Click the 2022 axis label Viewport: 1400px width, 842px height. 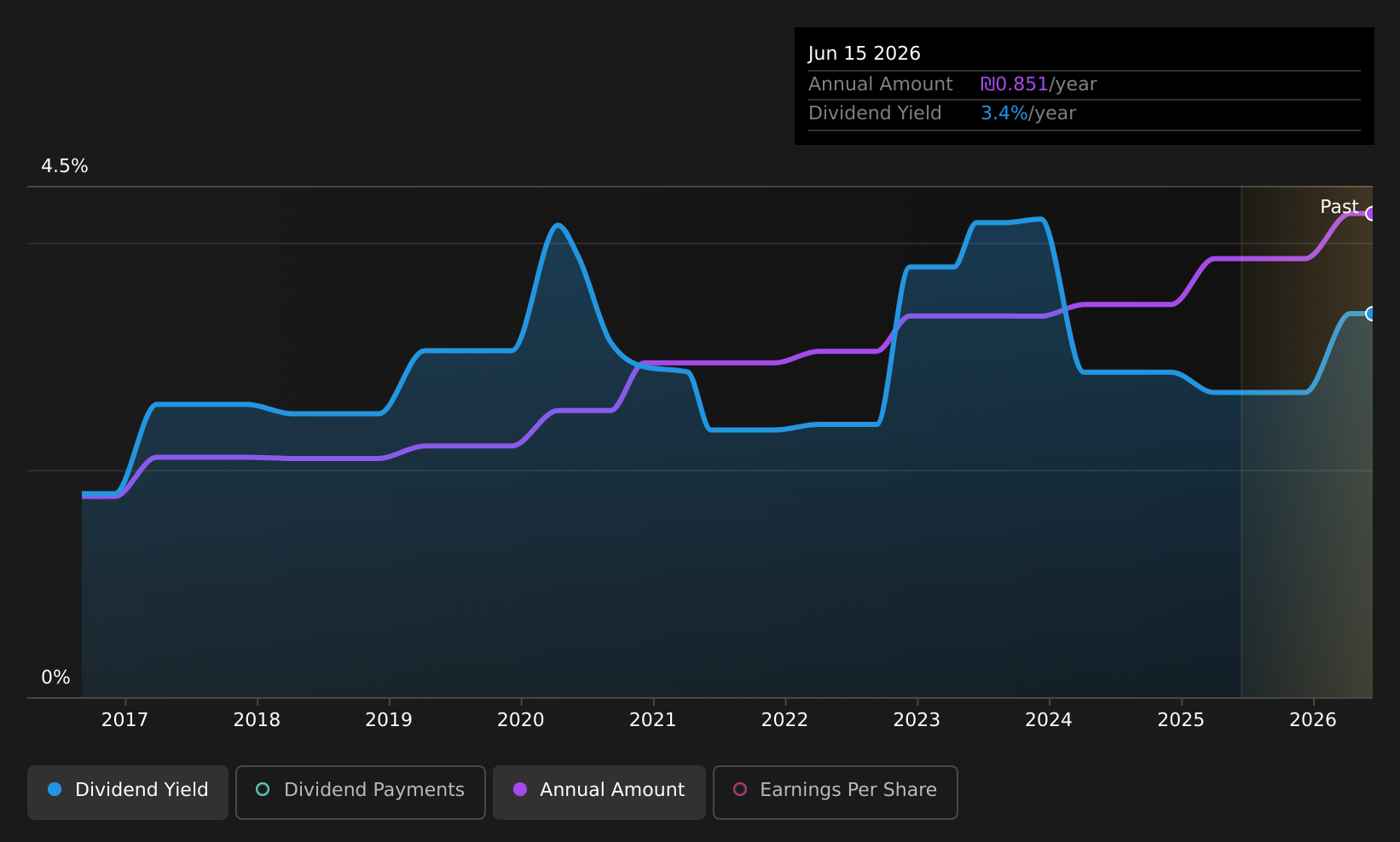(784, 720)
